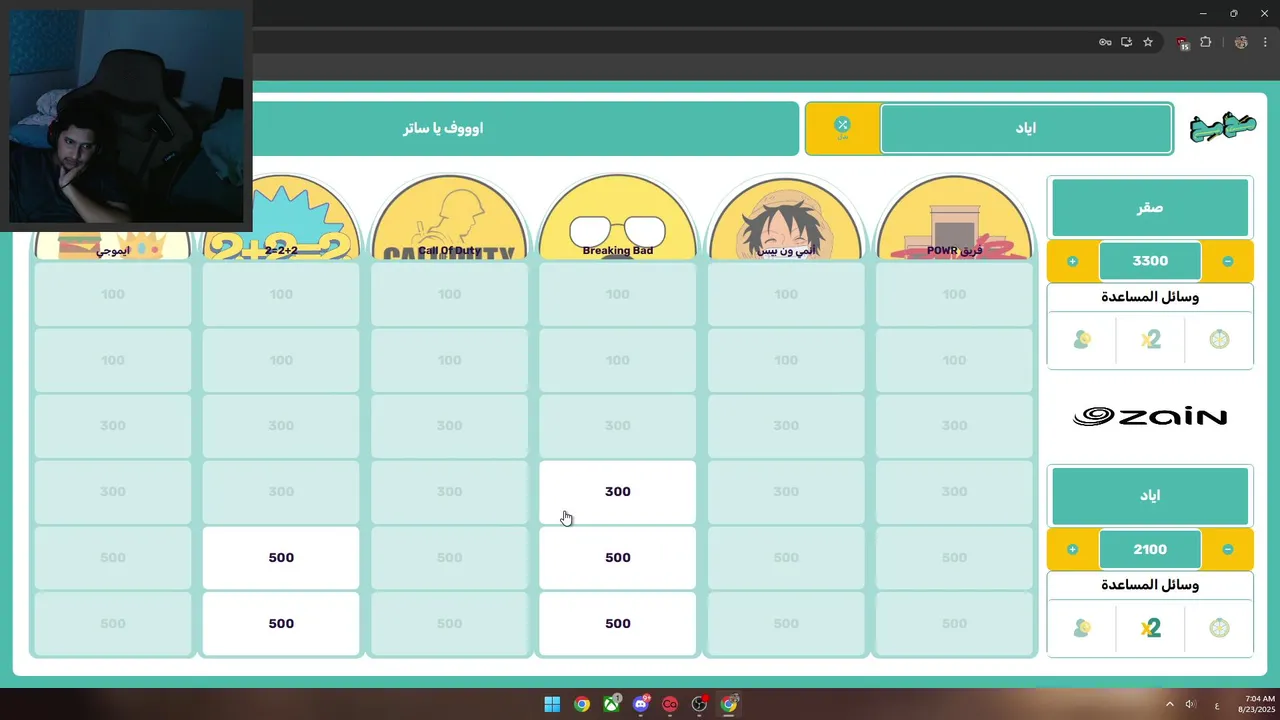Click the وسائل المساعدة label under صقر
The height and width of the screenshot is (720, 1280).
pos(1150,297)
